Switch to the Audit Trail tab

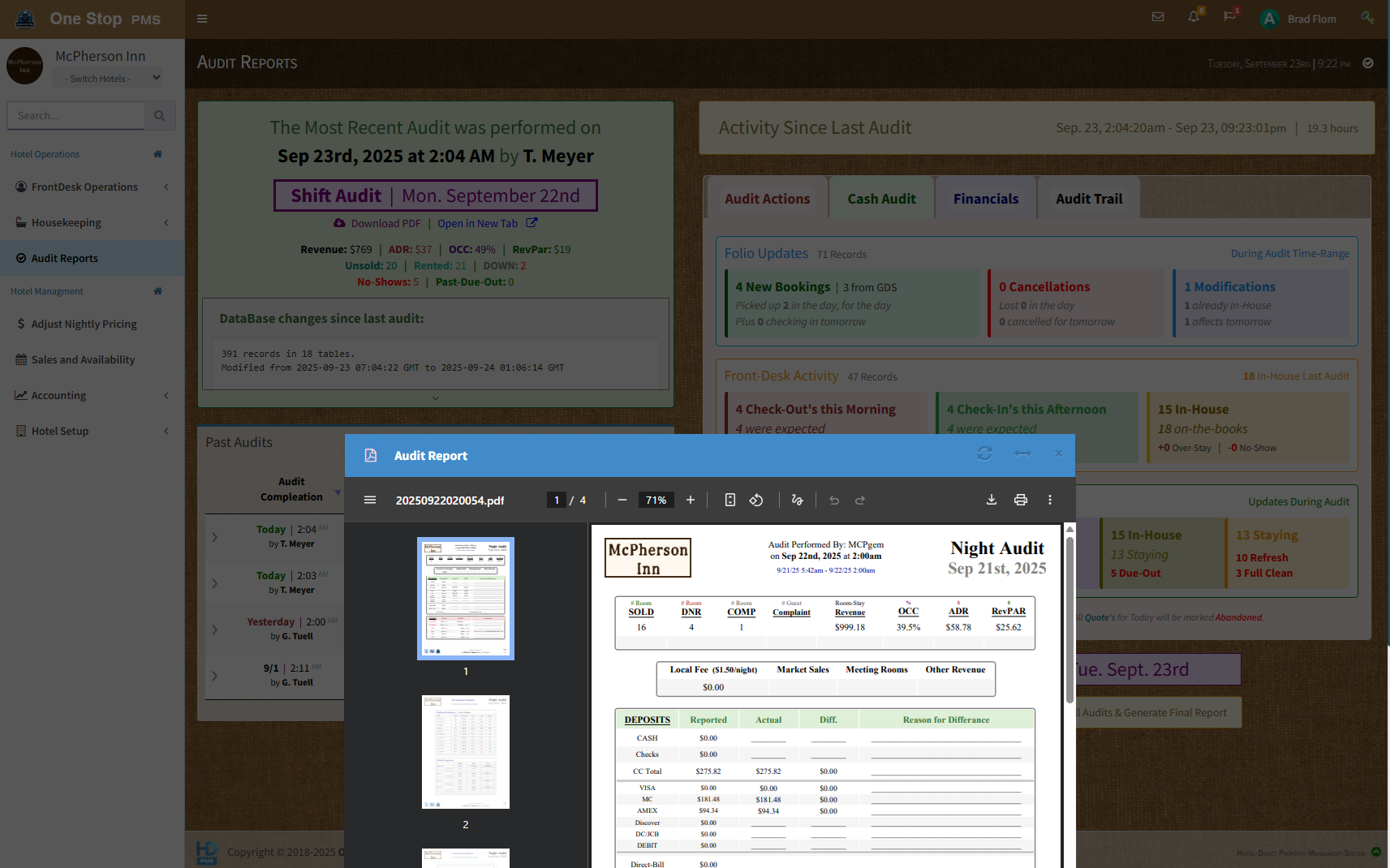click(1088, 199)
